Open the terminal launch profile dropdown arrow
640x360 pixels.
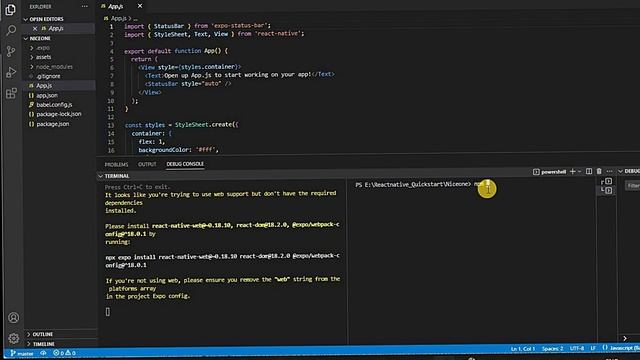tap(579, 171)
